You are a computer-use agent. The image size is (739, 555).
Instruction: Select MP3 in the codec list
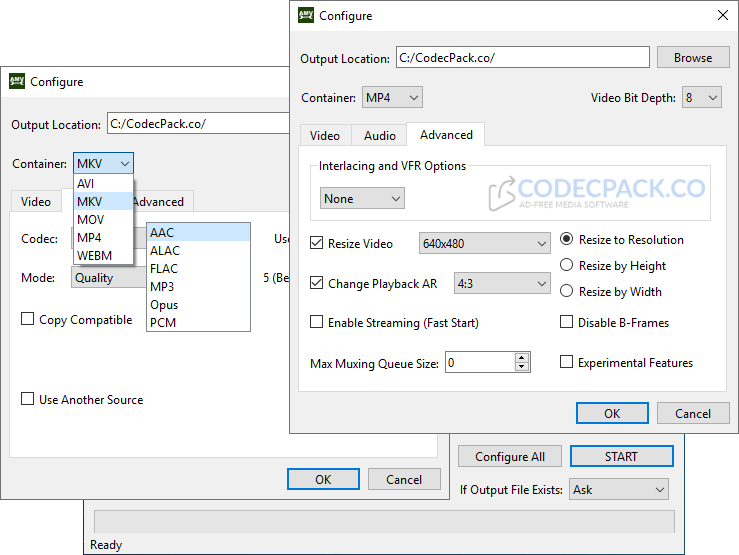198,286
